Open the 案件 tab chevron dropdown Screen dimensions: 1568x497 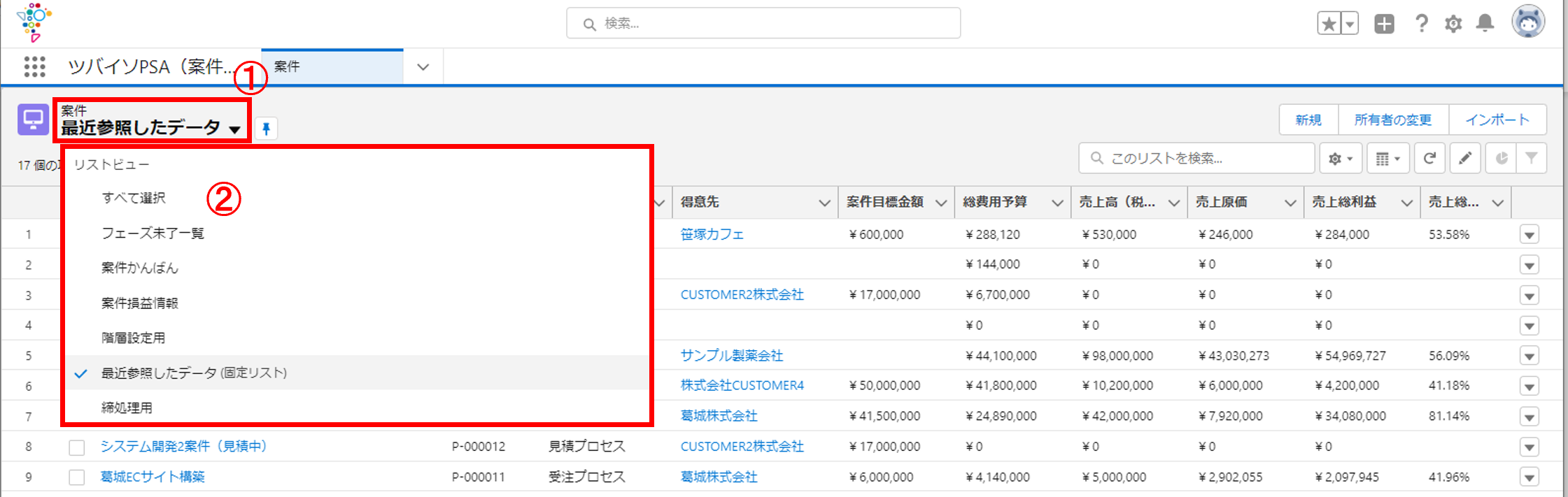point(423,67)
